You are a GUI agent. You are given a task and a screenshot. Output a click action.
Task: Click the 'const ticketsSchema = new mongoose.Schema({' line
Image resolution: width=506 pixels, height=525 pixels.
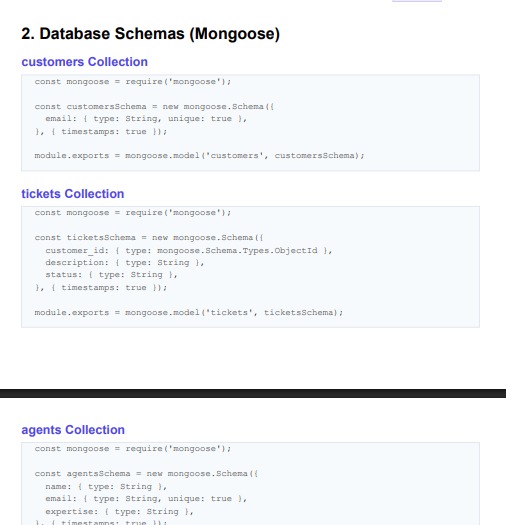[149, 238]
